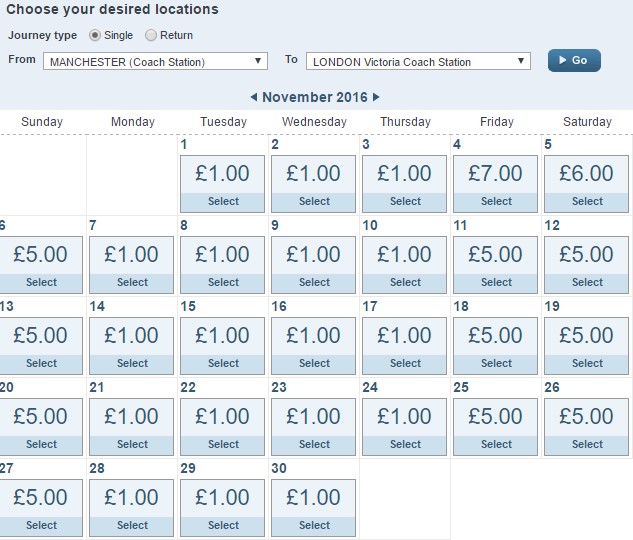Choose the £5.00 fare on November 27
The height and width of the screenshot is (540, 633).
tap(40, 508)
